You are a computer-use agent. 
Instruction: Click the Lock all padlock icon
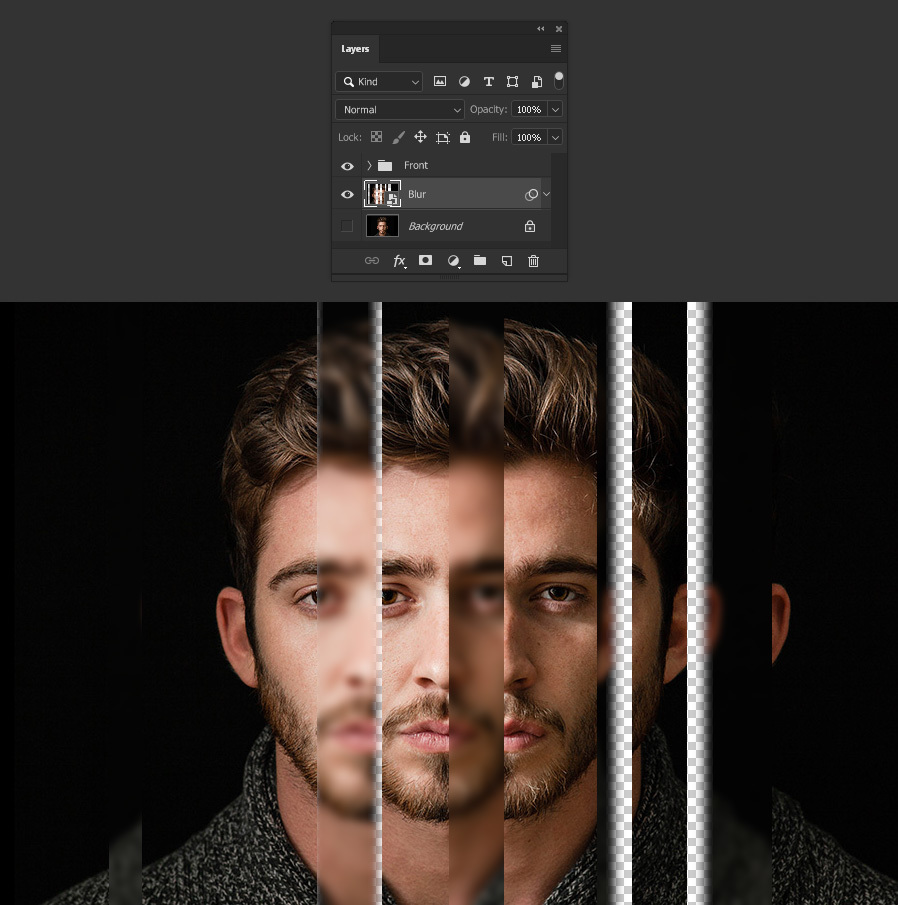click(x=465, y=137)
